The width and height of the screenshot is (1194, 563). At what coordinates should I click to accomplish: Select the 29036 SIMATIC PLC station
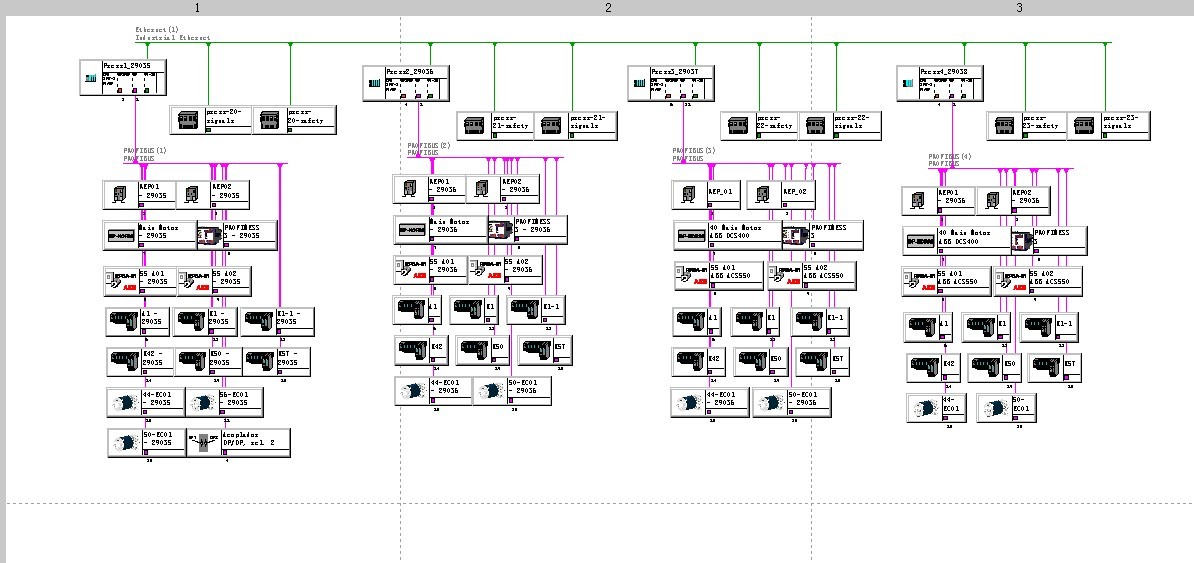pos(406,83)
